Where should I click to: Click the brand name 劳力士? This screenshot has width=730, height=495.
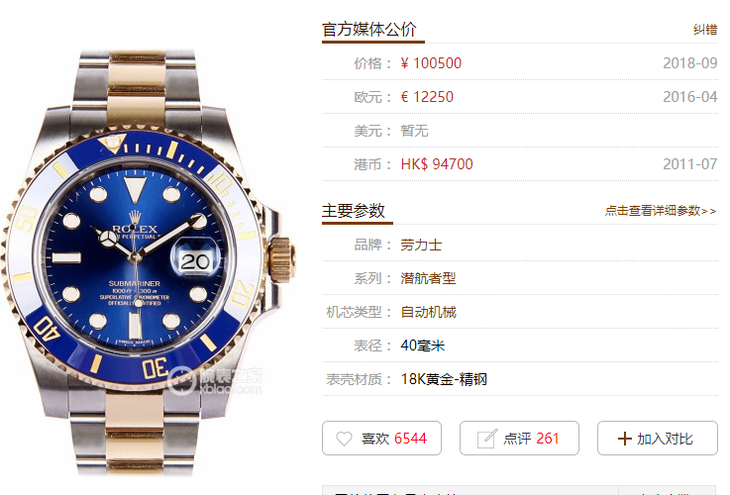click(x=421, y=245)
